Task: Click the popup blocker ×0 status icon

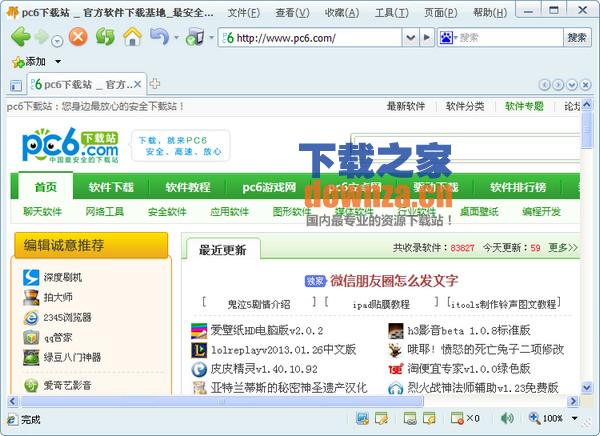Action: 465,418
